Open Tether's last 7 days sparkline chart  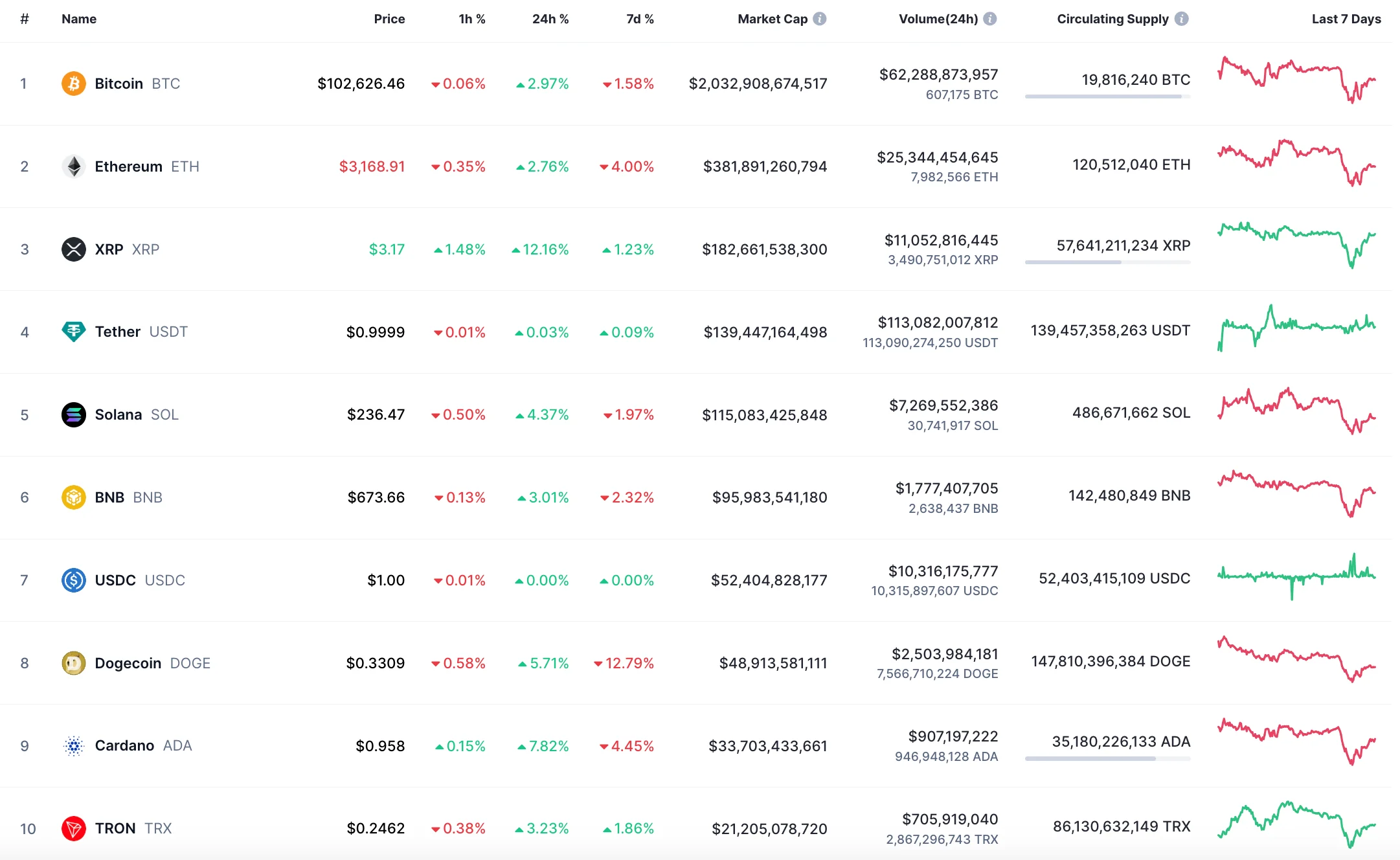tap(1296, 328)
